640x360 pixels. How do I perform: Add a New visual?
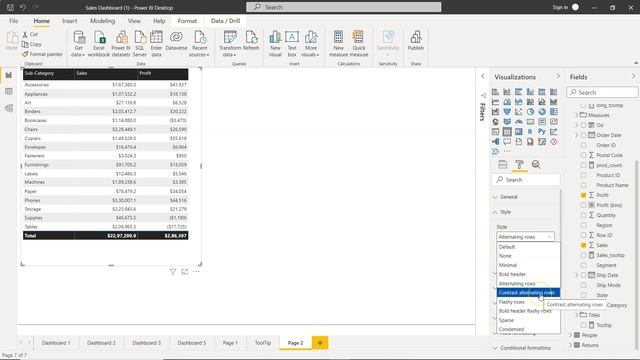tap(275, 44)
